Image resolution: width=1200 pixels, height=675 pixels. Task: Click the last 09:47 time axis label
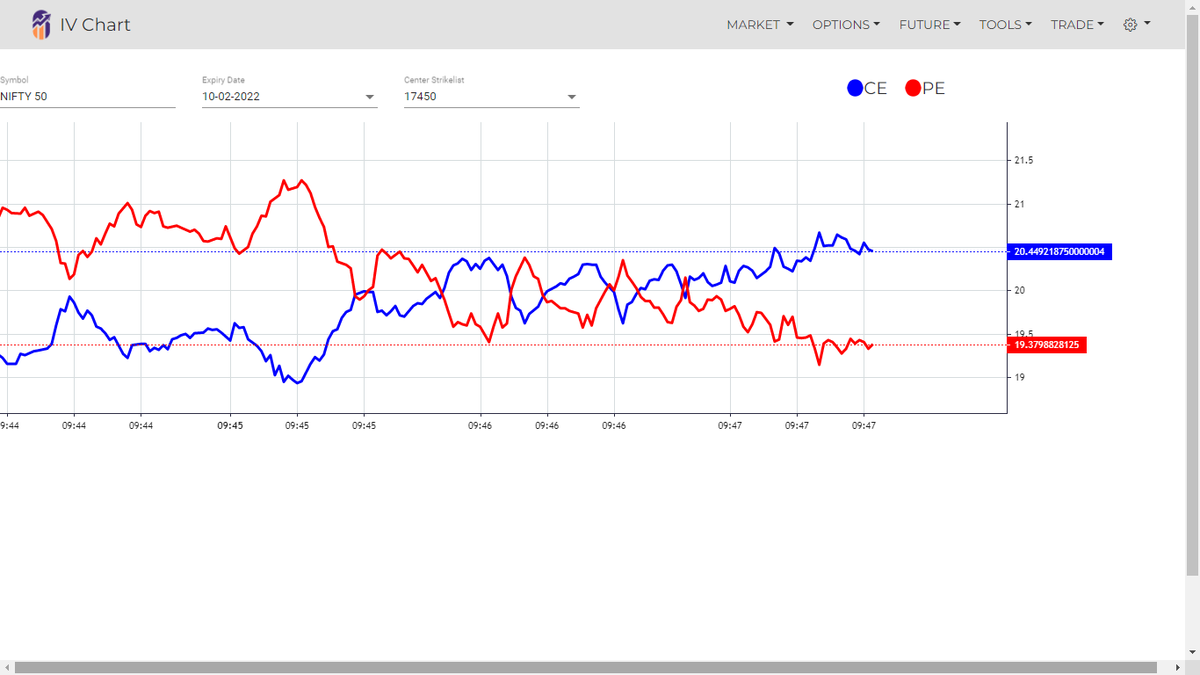click(864, 425)
